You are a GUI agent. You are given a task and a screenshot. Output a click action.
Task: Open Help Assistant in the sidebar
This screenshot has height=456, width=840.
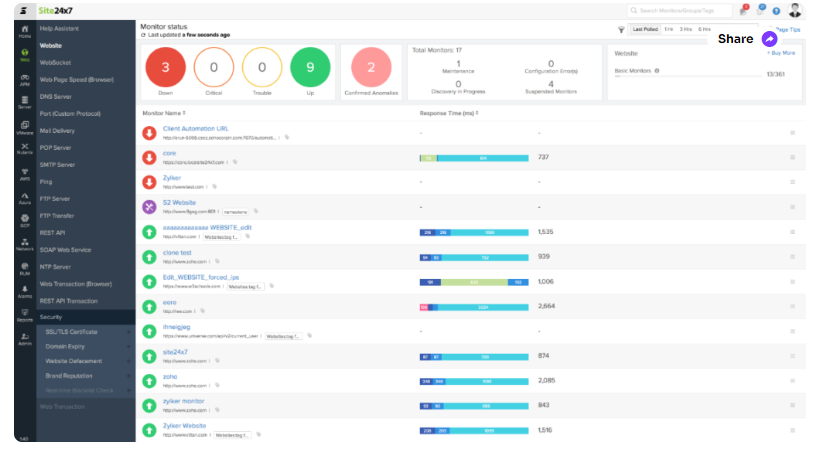pyautogui.click(x=59, y=28)
